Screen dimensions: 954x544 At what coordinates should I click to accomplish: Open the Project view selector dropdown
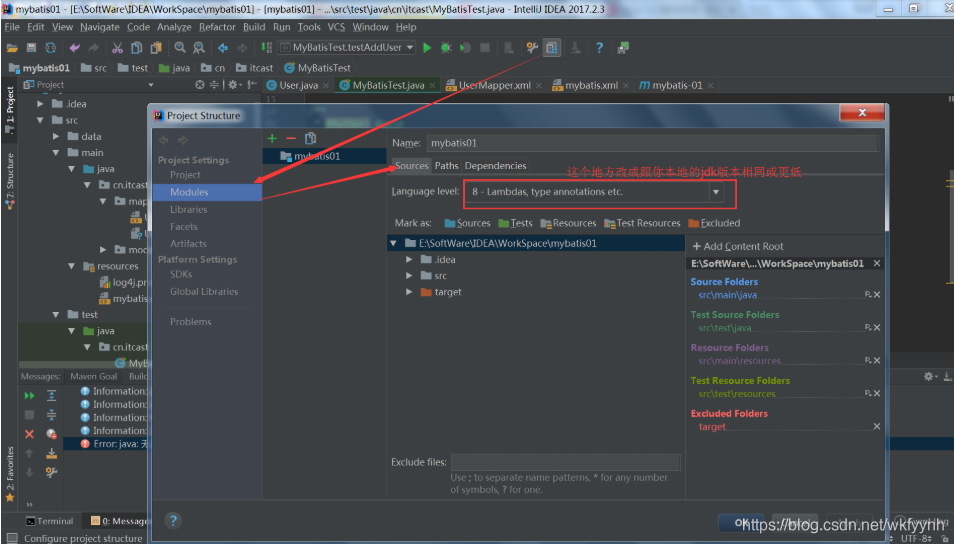[x=151, y=85]
